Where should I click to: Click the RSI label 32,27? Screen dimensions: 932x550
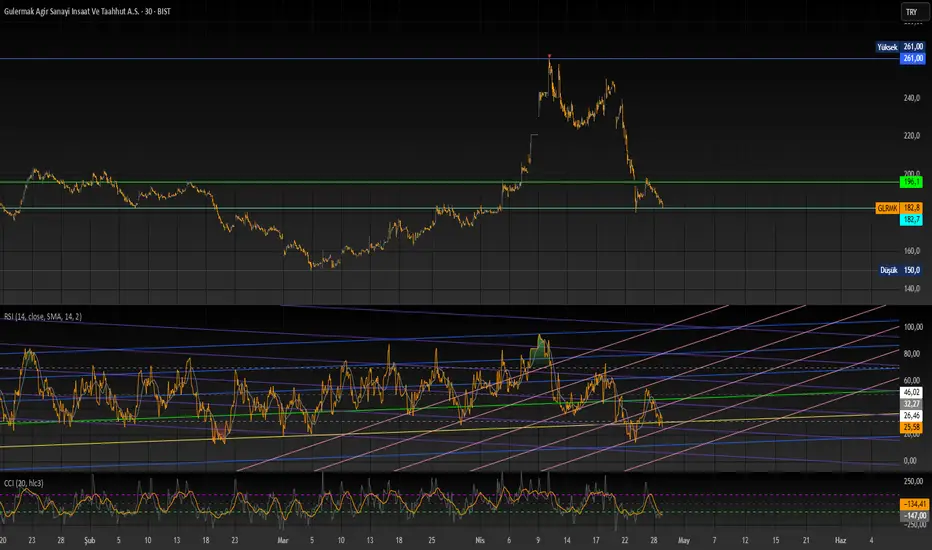(912, 404)
